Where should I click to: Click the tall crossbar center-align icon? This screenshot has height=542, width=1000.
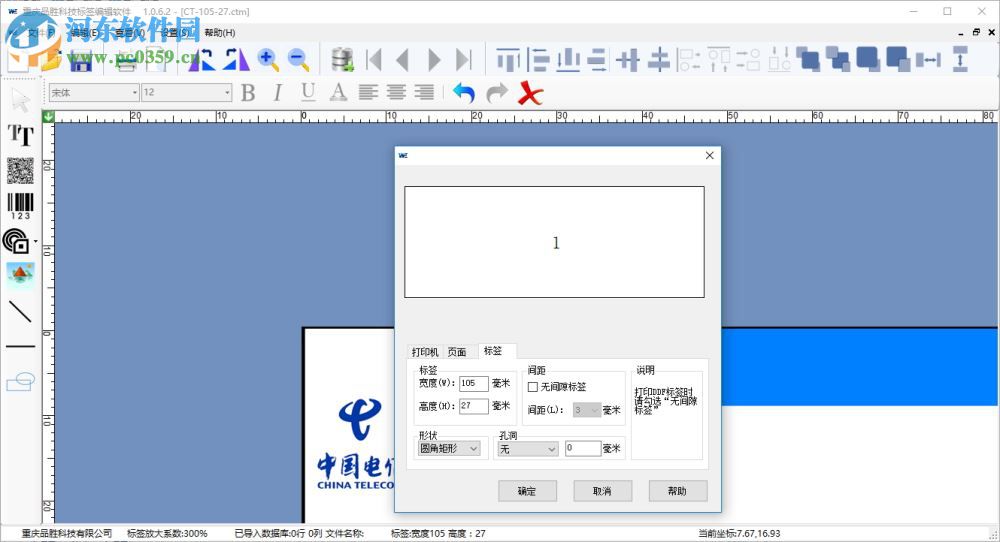[x=628, y=60]
